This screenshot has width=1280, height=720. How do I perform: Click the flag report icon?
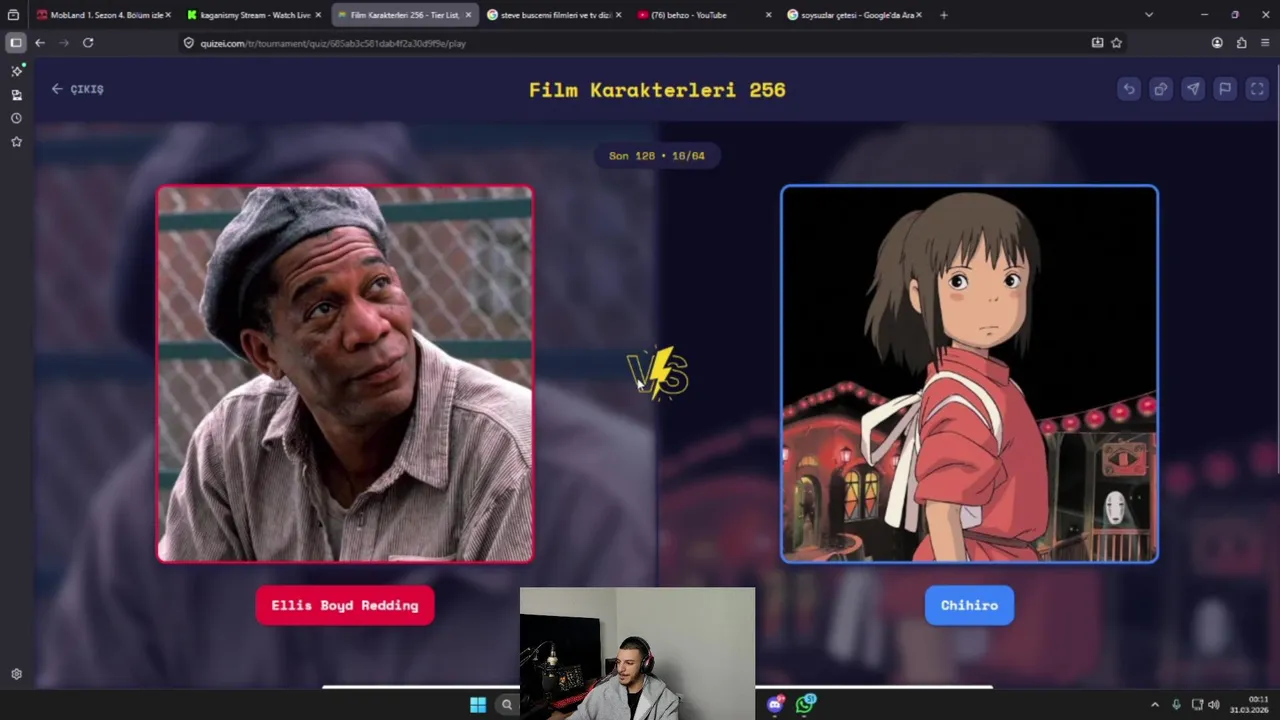click(x=1225, y=89)
